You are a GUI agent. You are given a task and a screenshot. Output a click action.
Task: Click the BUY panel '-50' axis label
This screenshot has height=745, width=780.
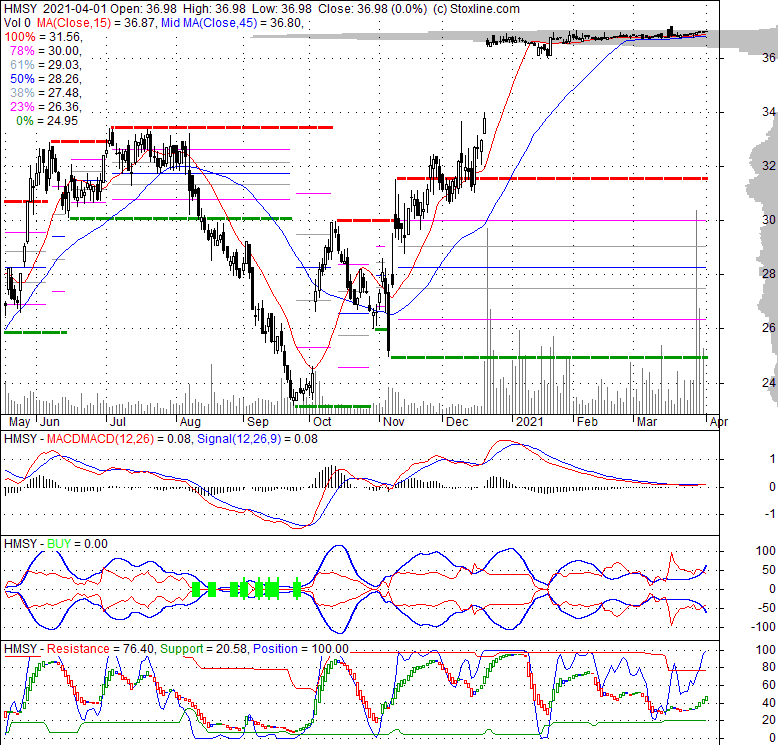tap(766, 608)
